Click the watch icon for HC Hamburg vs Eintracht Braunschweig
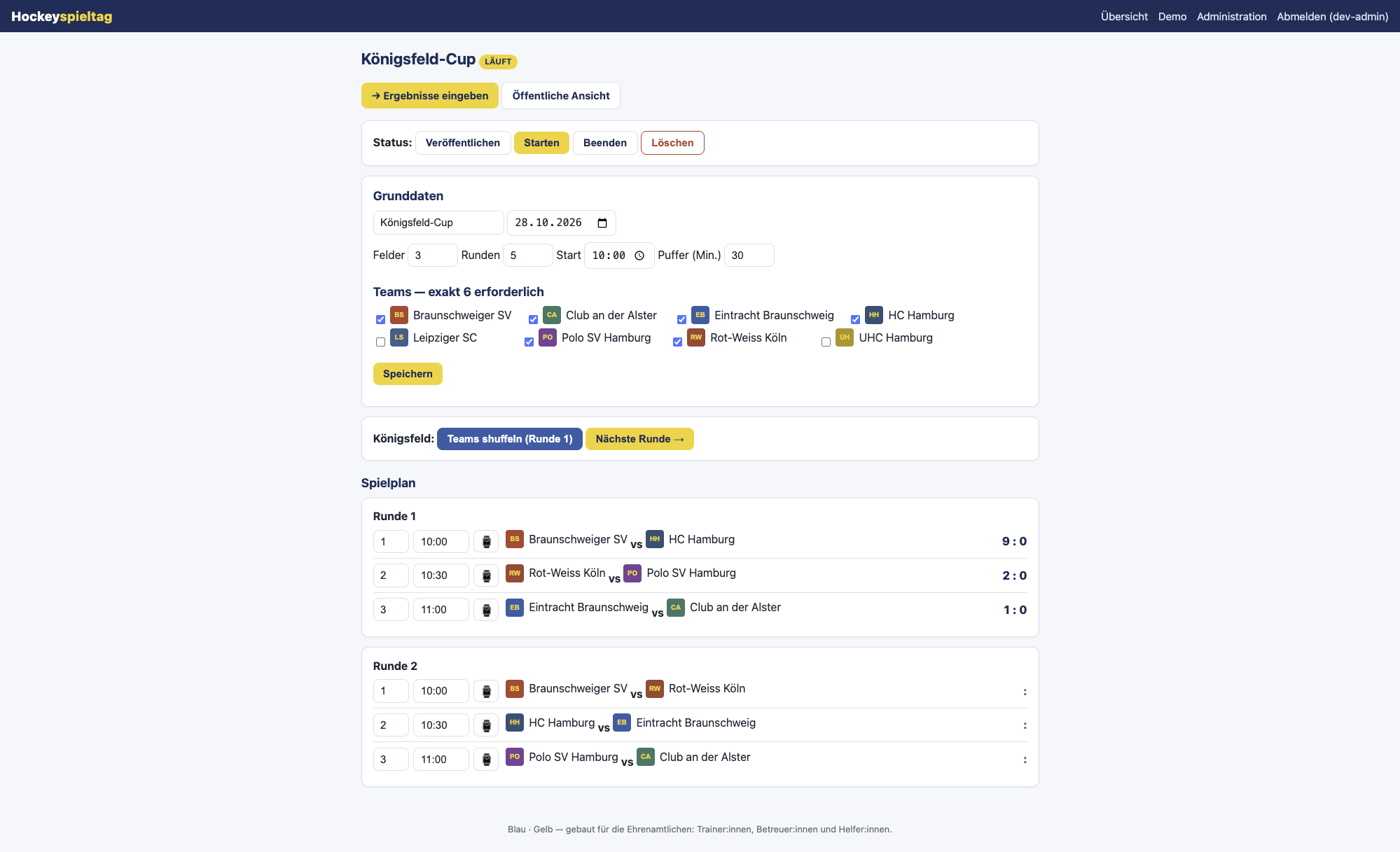 (x=486, y=725)
